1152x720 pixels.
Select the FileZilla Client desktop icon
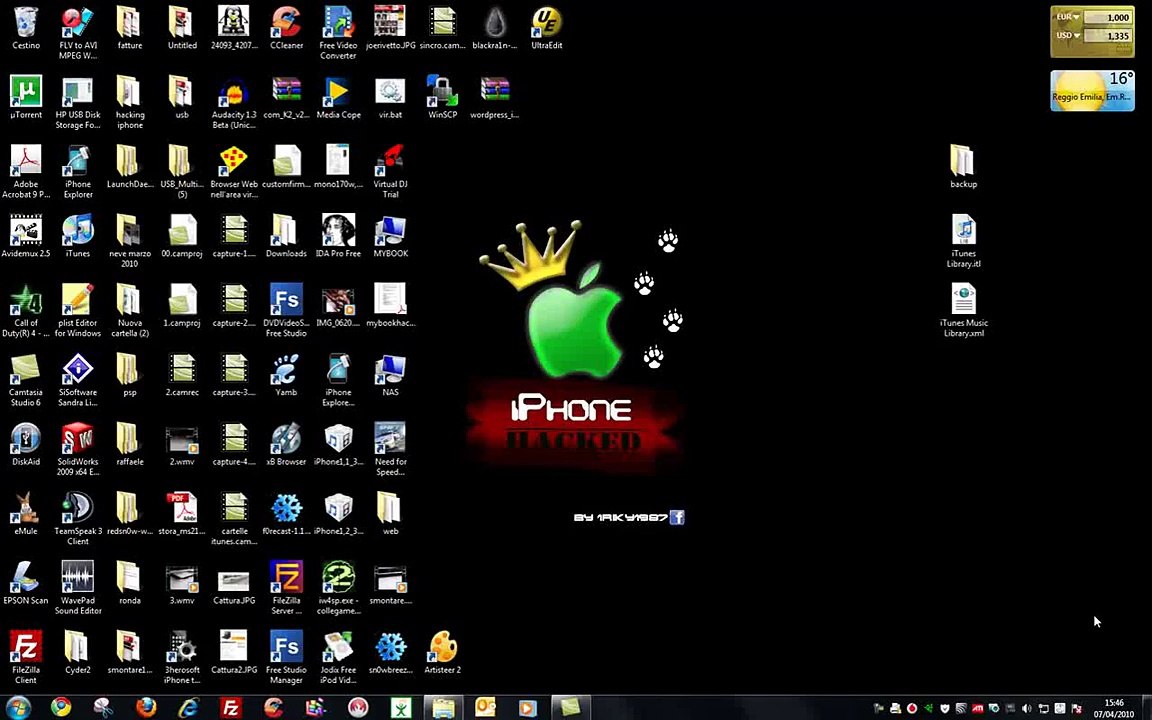[x=26, y=658]
